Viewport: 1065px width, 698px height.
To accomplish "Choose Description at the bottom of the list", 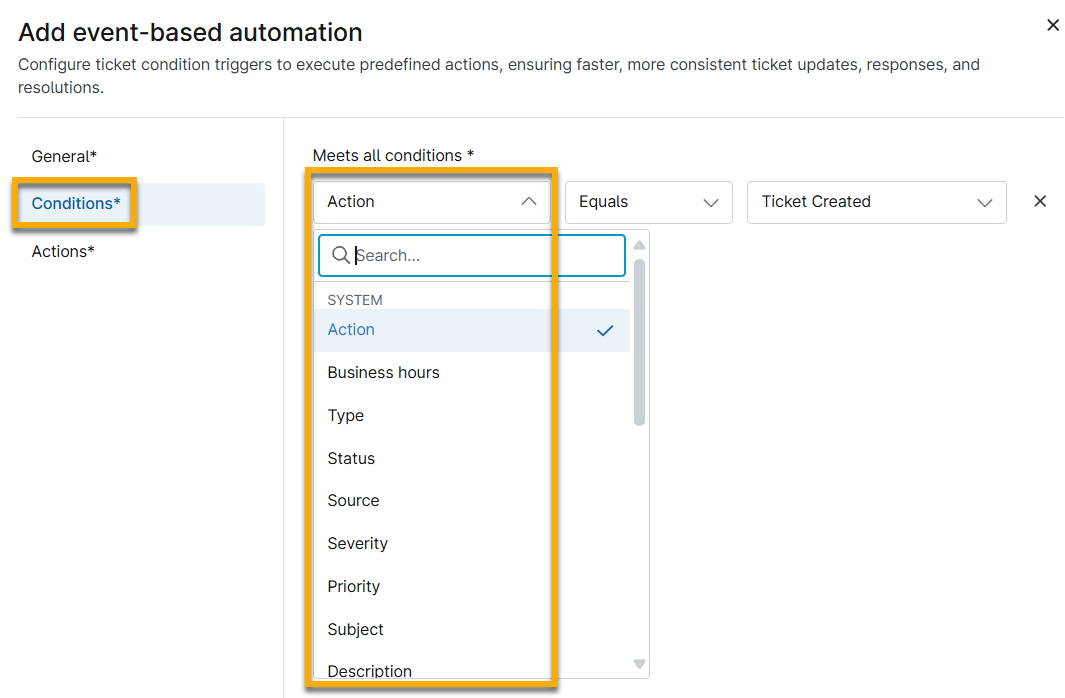I will click(370, 671).
